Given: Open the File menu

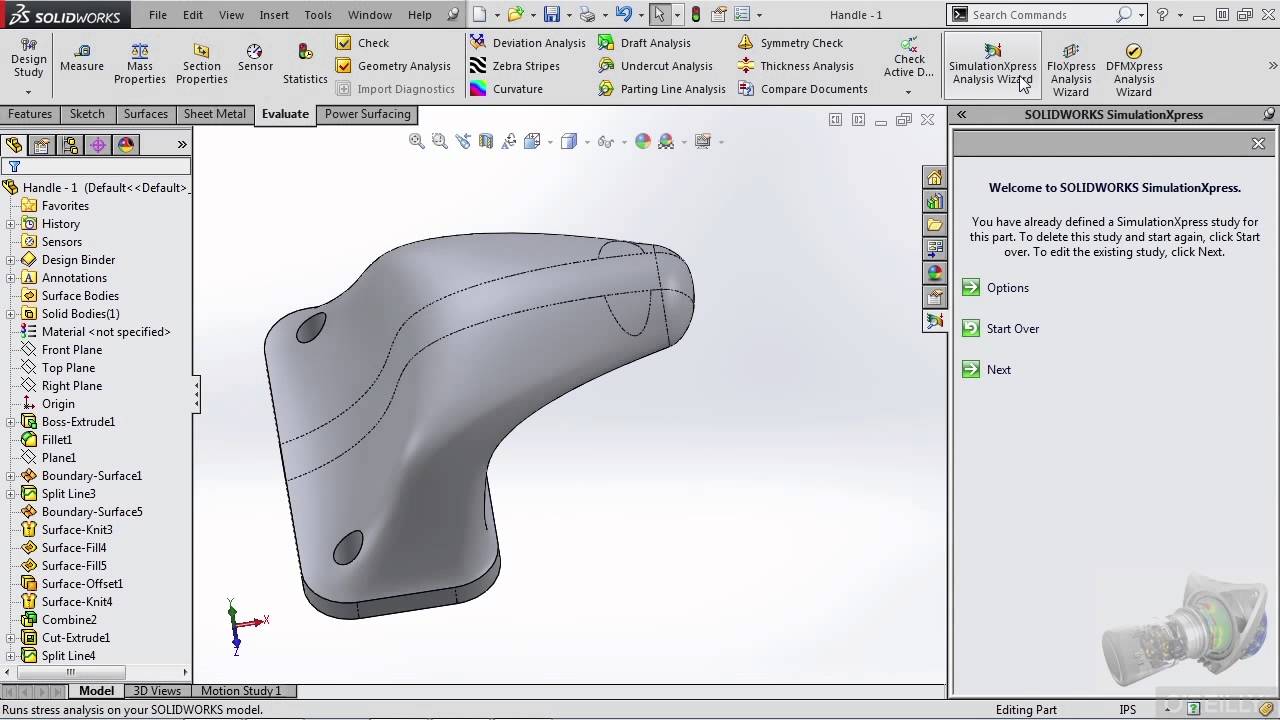Looking at the screenshot, I should click(x=158, y=15).
